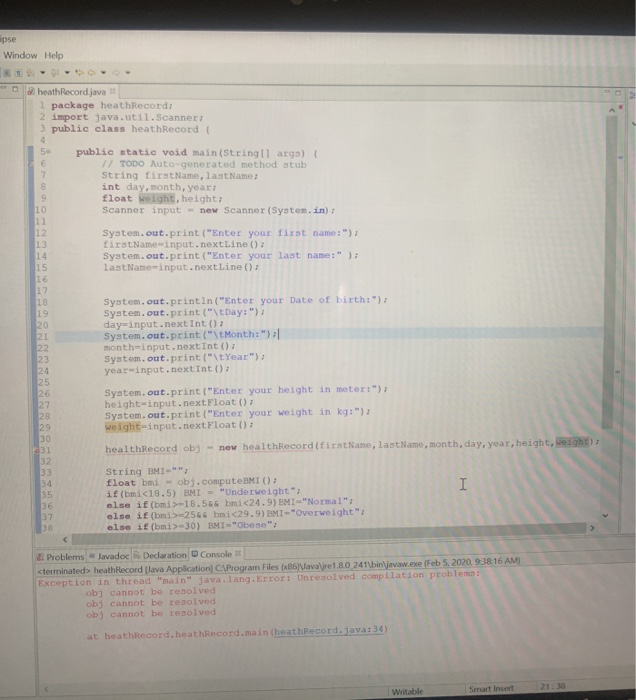636x700 pixels.
Task: Click the editor scroll up arrow
Action: (612, 109)
